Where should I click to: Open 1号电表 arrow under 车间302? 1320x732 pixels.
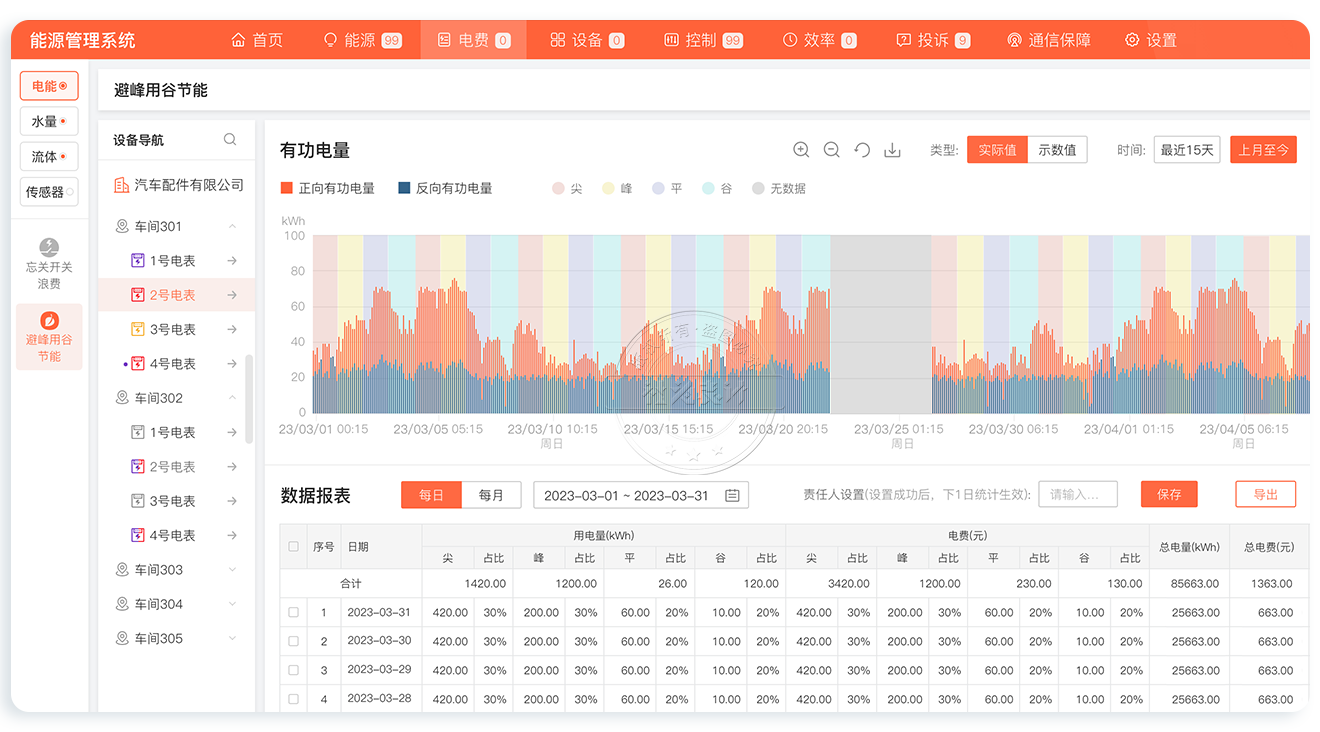(232, 432)
